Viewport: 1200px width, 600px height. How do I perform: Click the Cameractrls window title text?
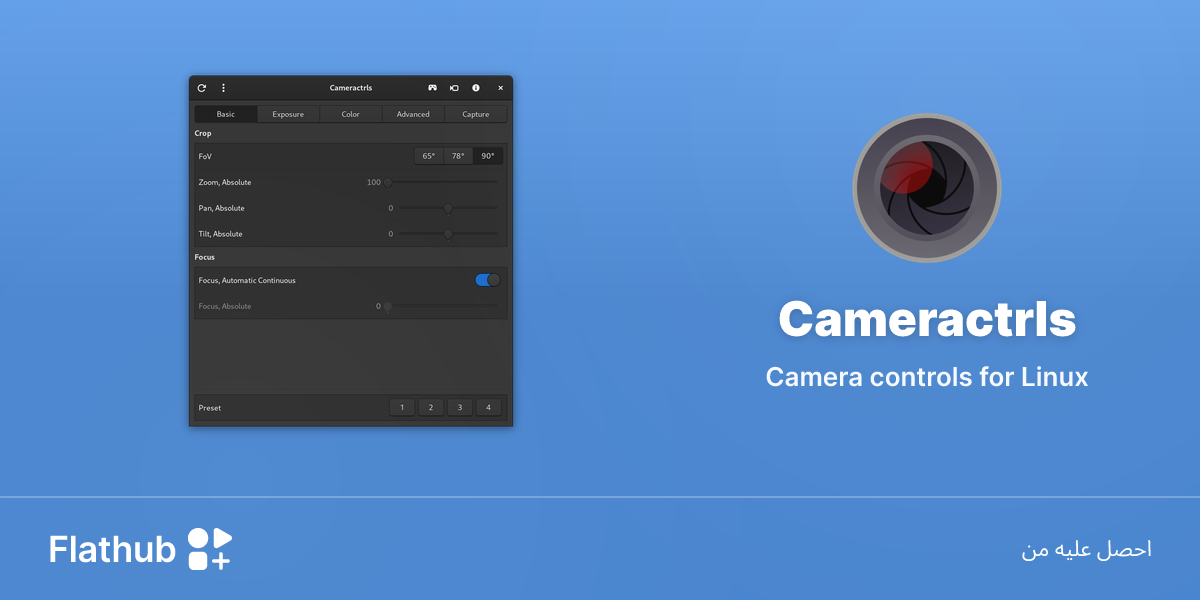[351, 88]
